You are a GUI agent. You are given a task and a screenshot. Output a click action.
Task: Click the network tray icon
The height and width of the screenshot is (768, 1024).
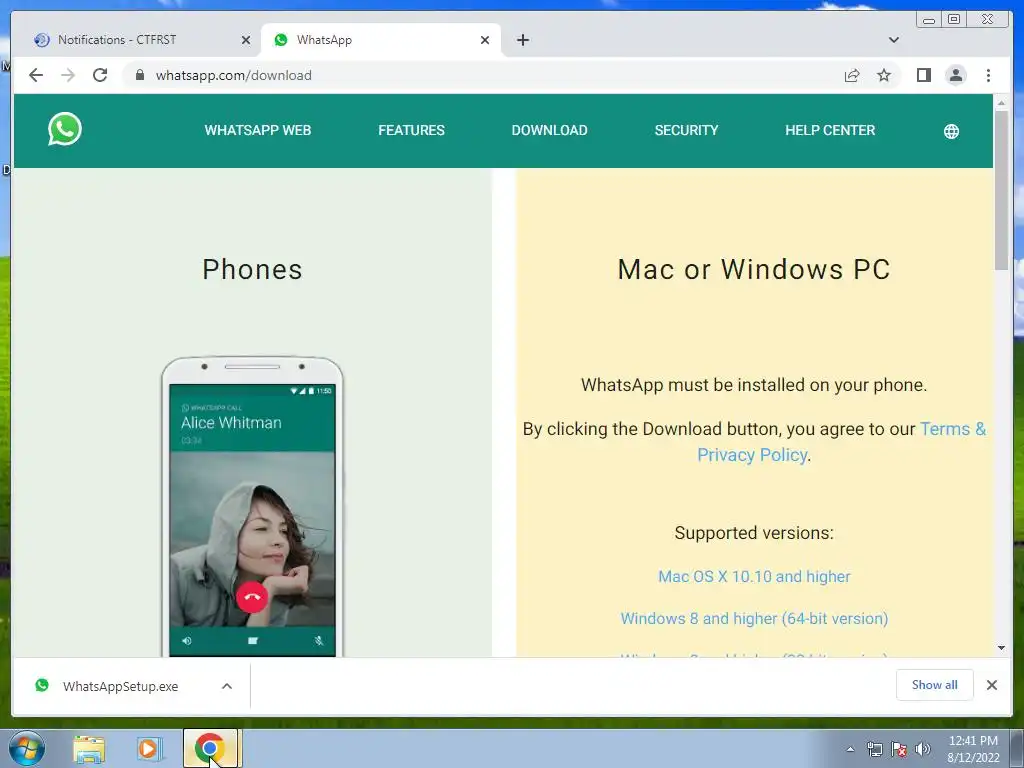pos(874,749)
